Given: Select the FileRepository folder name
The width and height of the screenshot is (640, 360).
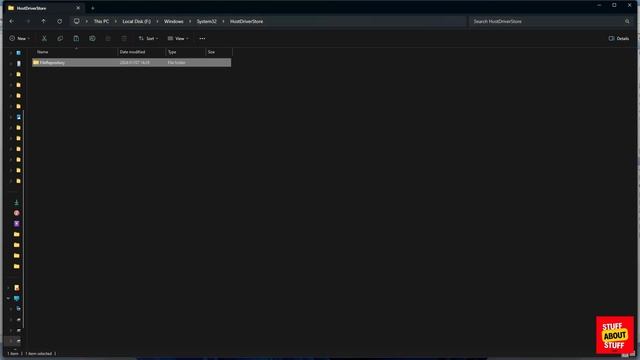Looking at the screenshot, I should point(52,62).
